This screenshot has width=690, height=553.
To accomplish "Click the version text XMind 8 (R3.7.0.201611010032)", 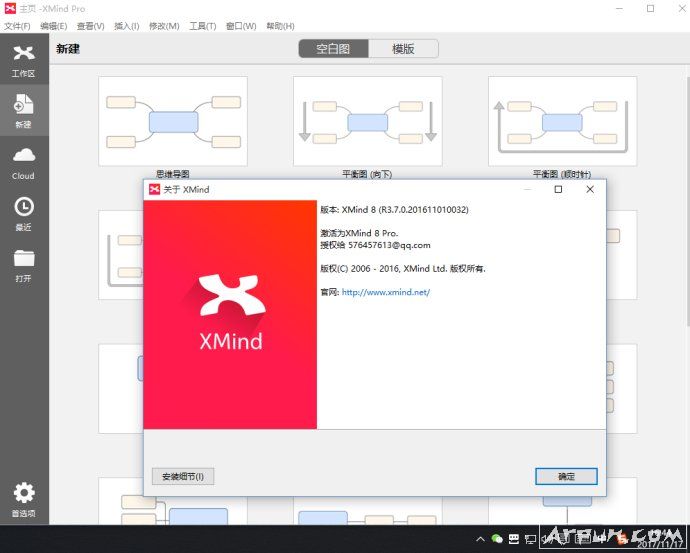I will pyautogui.click(x=405, y=210).
